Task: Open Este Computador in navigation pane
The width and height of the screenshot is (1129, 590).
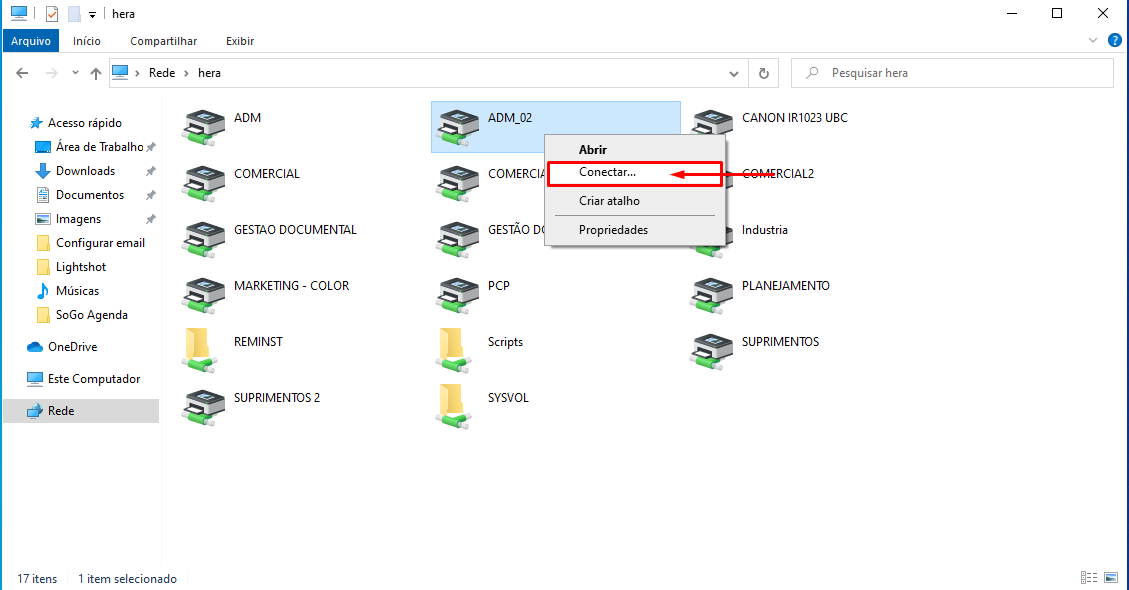Action: tap(93, 379)
